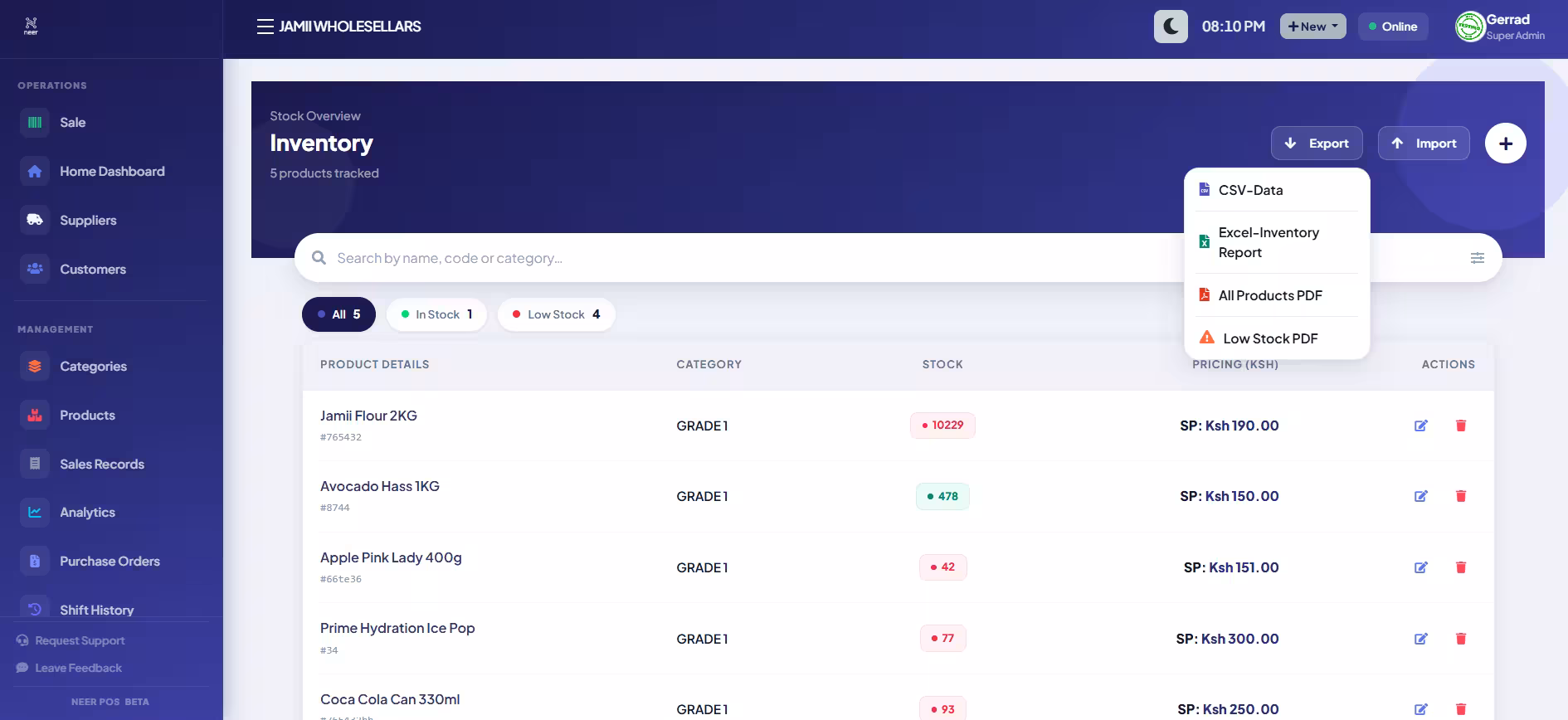The height and width of the screenshot is (720, 1568).
Task: Open Sale from sidebar
Action: [x=110, y=123]
